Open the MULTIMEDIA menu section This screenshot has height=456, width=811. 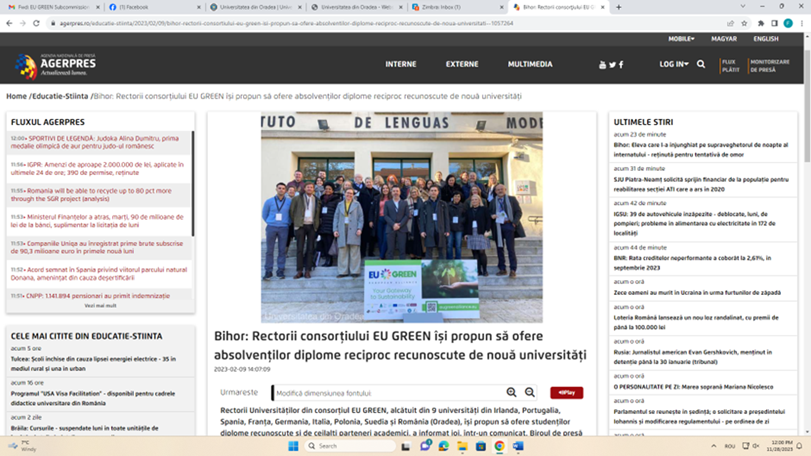tap(529, 64)
